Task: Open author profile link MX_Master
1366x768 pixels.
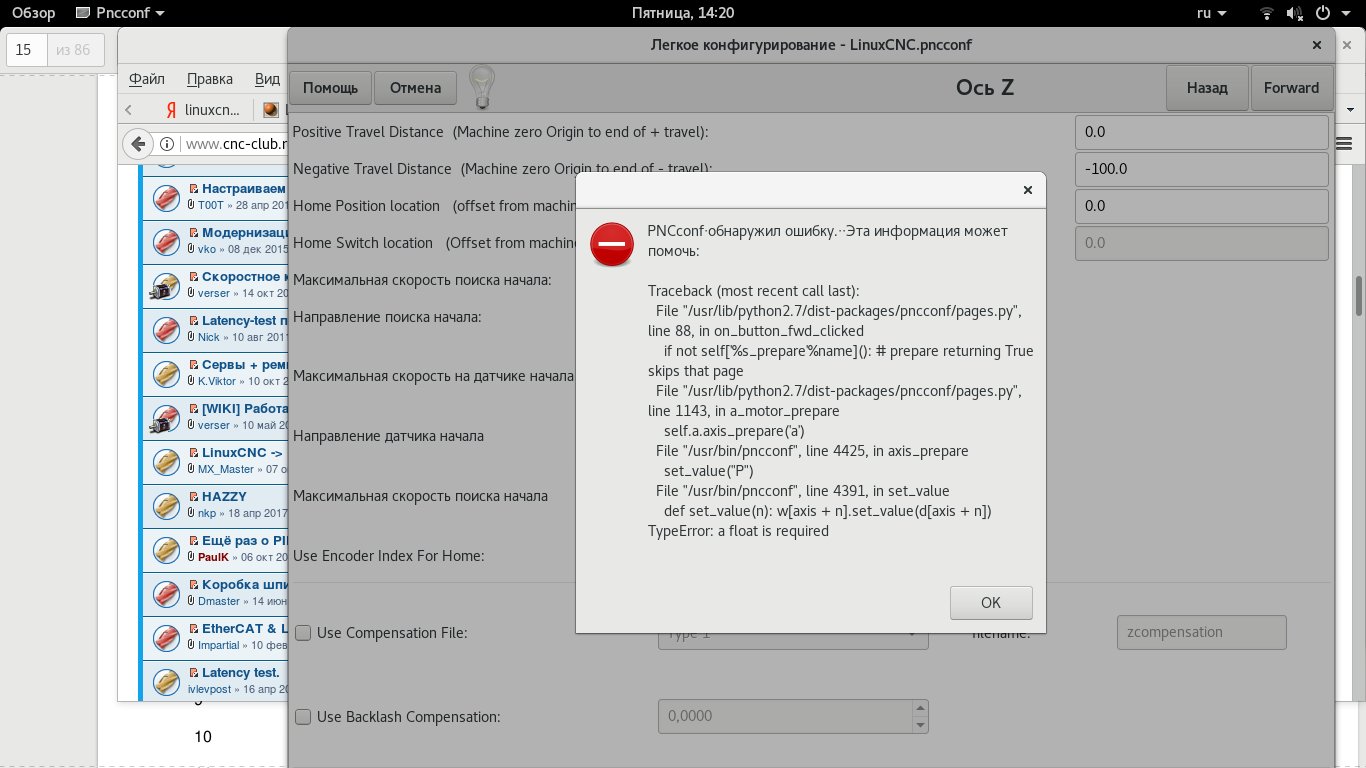Action: point(226,470)
